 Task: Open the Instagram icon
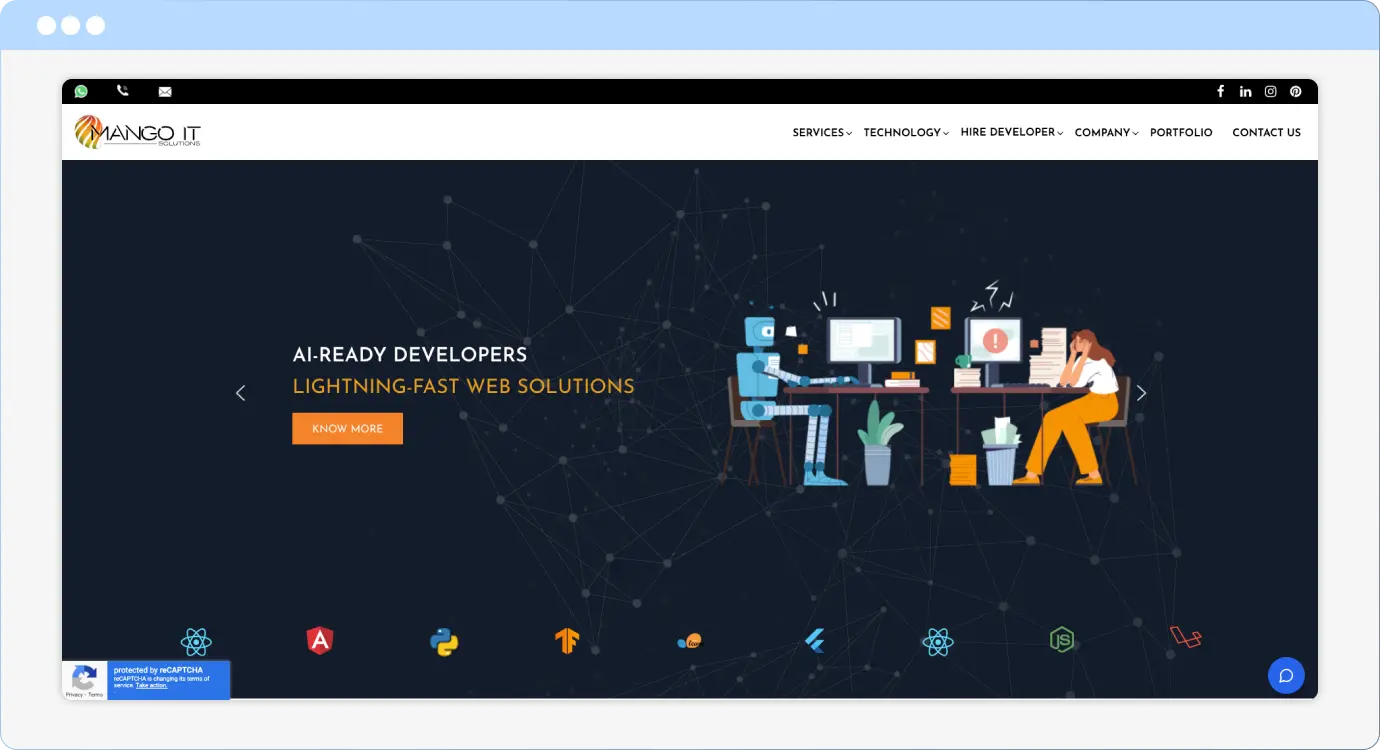tap(1270, 91)
